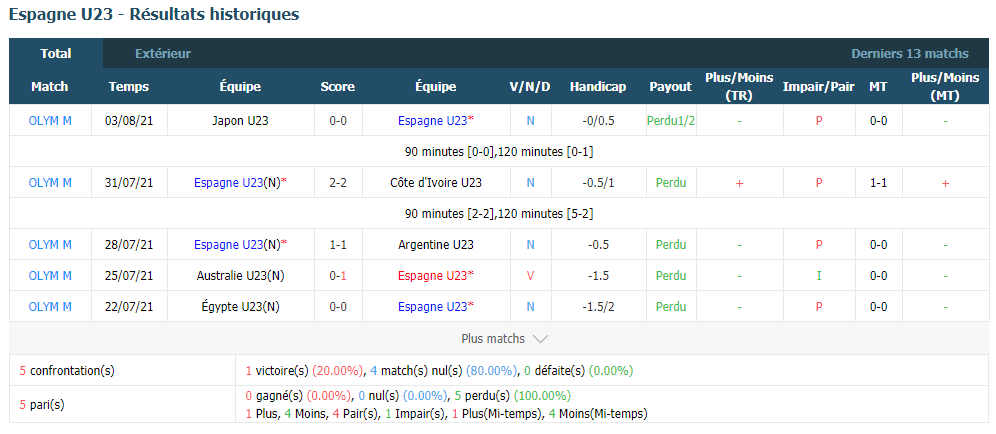Select the Australie U23(N) team name
Image resolution: width=996 pixels, height=434 pixels.
coord(240,275)
